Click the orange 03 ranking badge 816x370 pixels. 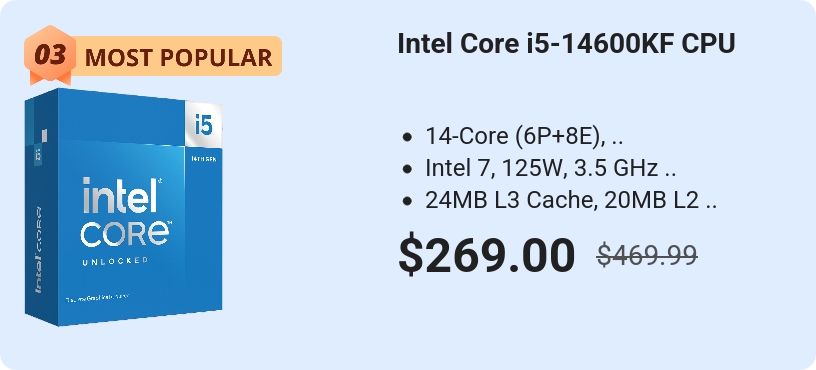tap(50, 54)
